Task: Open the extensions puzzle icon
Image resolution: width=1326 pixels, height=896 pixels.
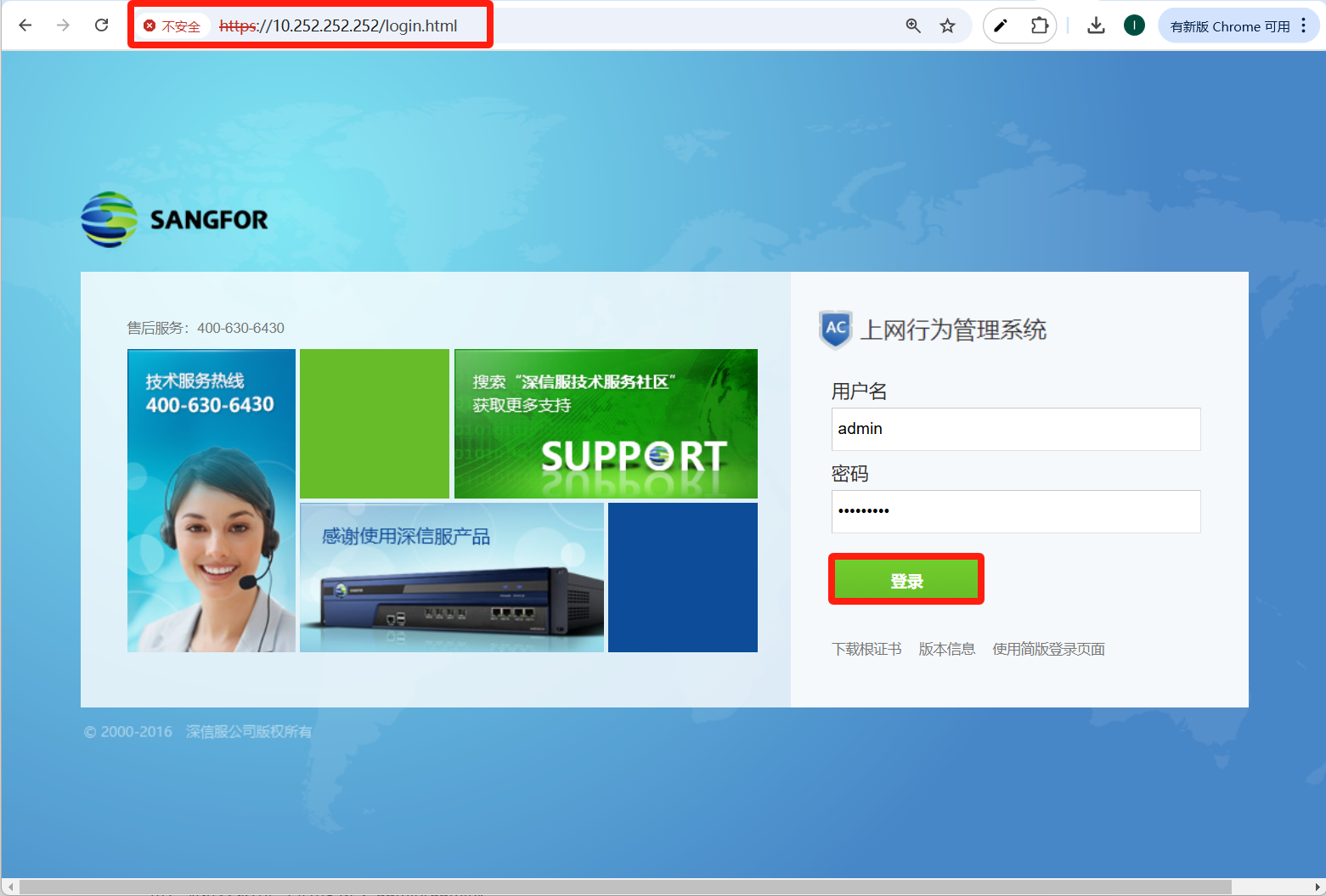Action: 1039,26
